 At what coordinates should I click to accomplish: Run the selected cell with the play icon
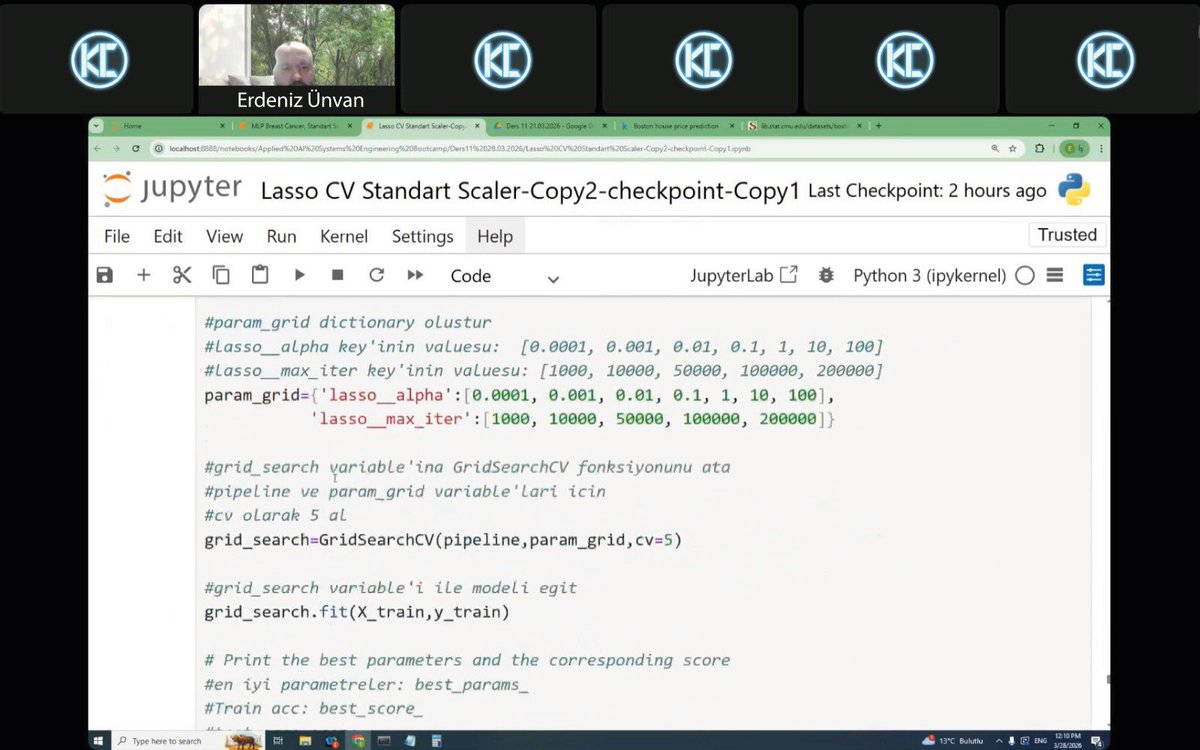[x=299, y=275]
